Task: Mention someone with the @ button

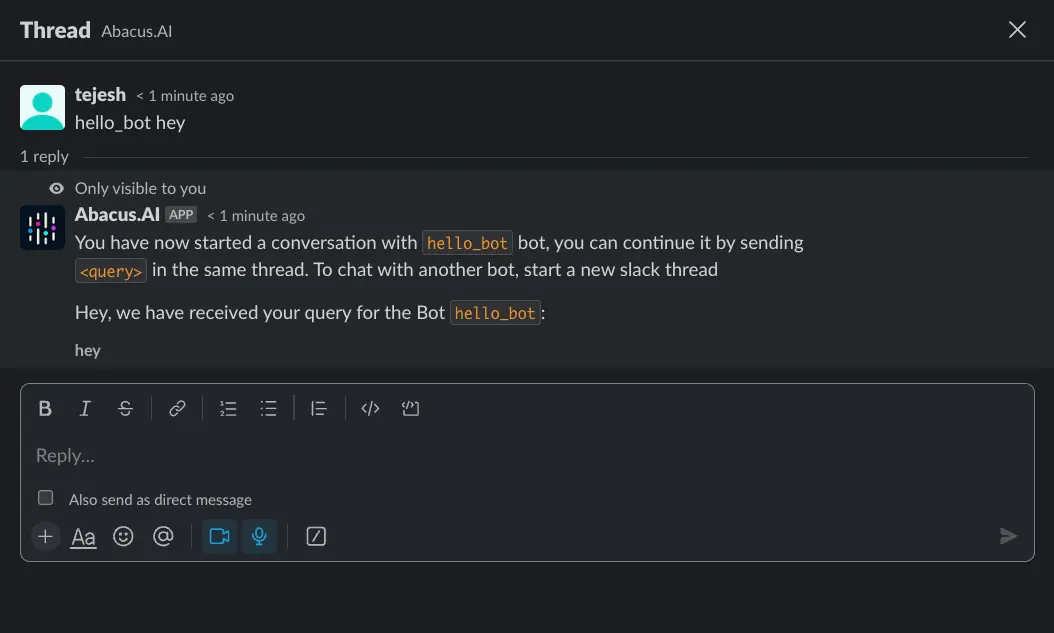Action: 163,537
